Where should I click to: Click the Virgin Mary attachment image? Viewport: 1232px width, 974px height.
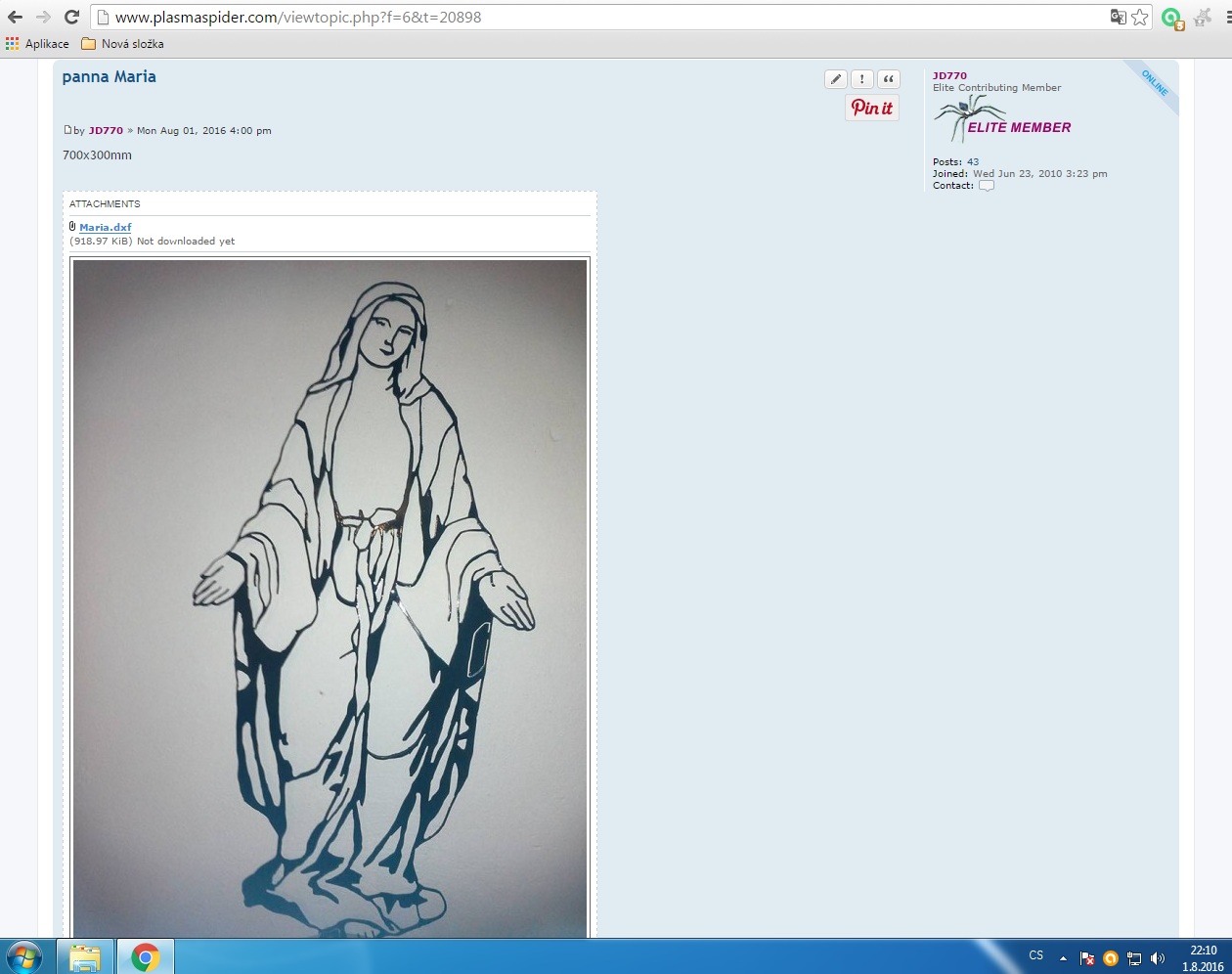330,597
